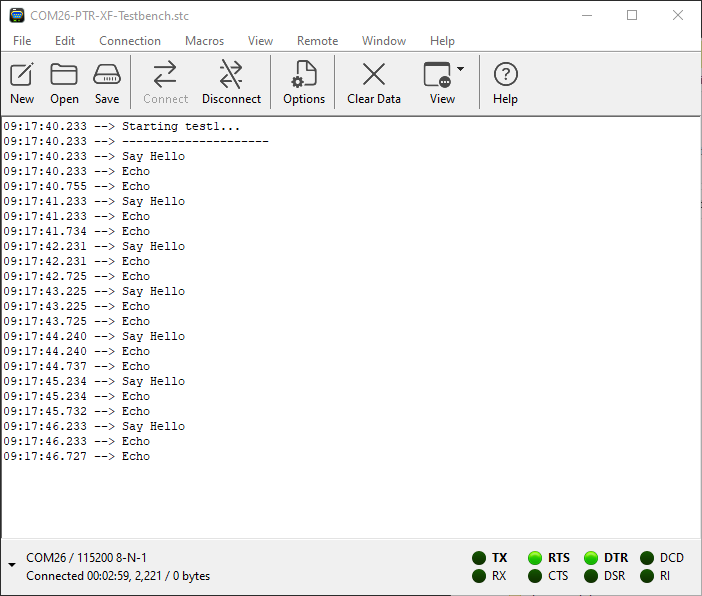Open the Macros menu
The width and height of the screenshot is (702, 596).
[204, 41]
